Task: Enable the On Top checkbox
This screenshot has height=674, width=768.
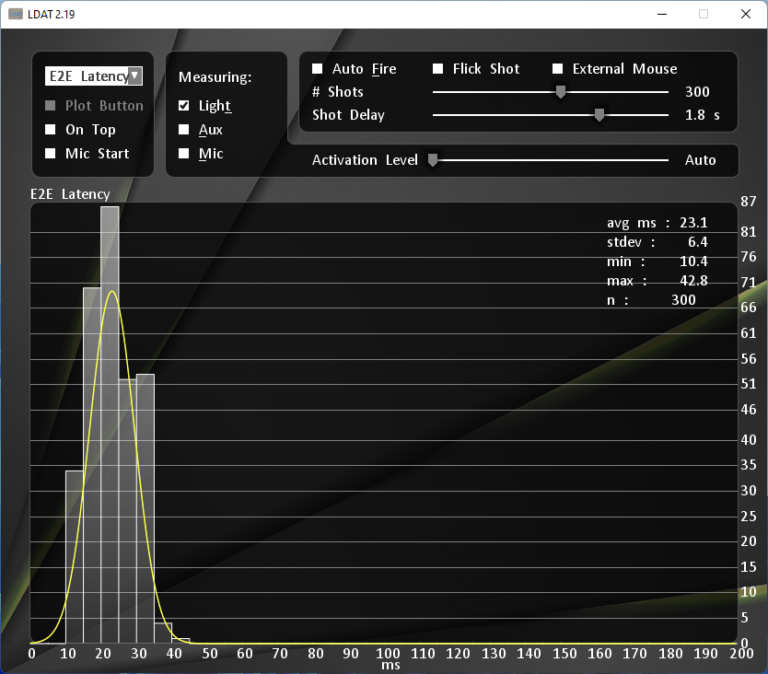Action: (x=51, y=130)
